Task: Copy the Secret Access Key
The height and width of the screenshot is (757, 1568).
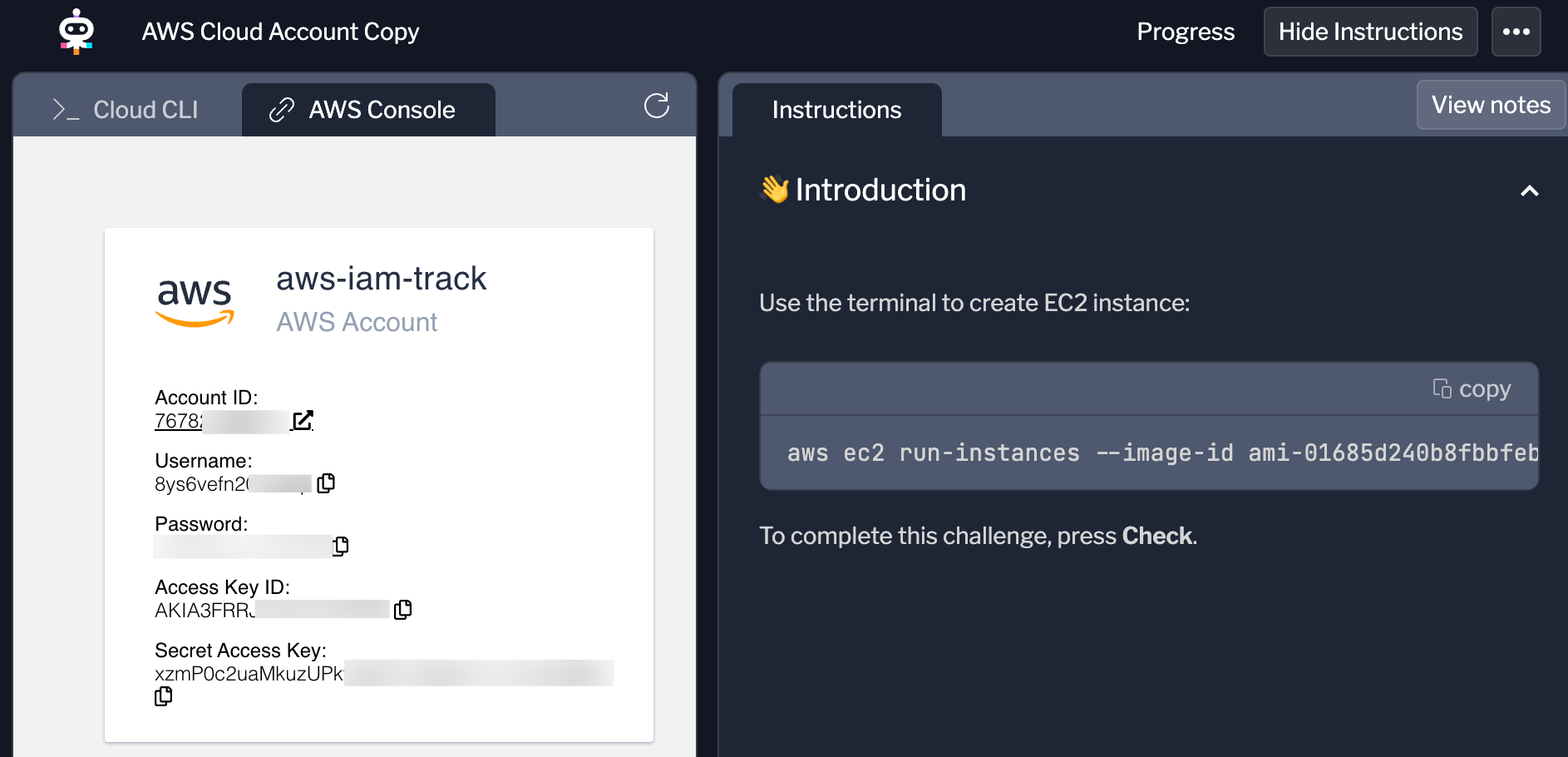Action: 164,696
